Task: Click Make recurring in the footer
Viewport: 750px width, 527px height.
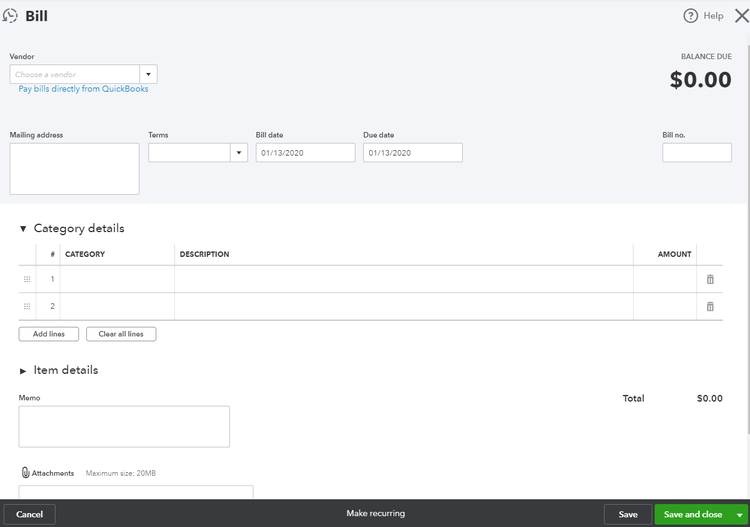Action: [375, 514]
